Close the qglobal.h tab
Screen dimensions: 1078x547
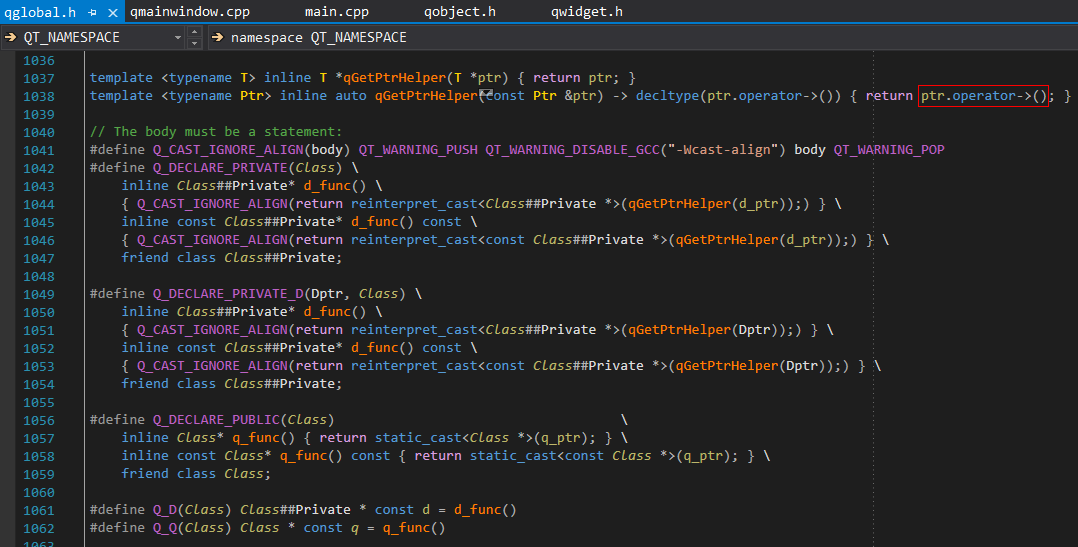pyautogui.click(x=113, y=12)
